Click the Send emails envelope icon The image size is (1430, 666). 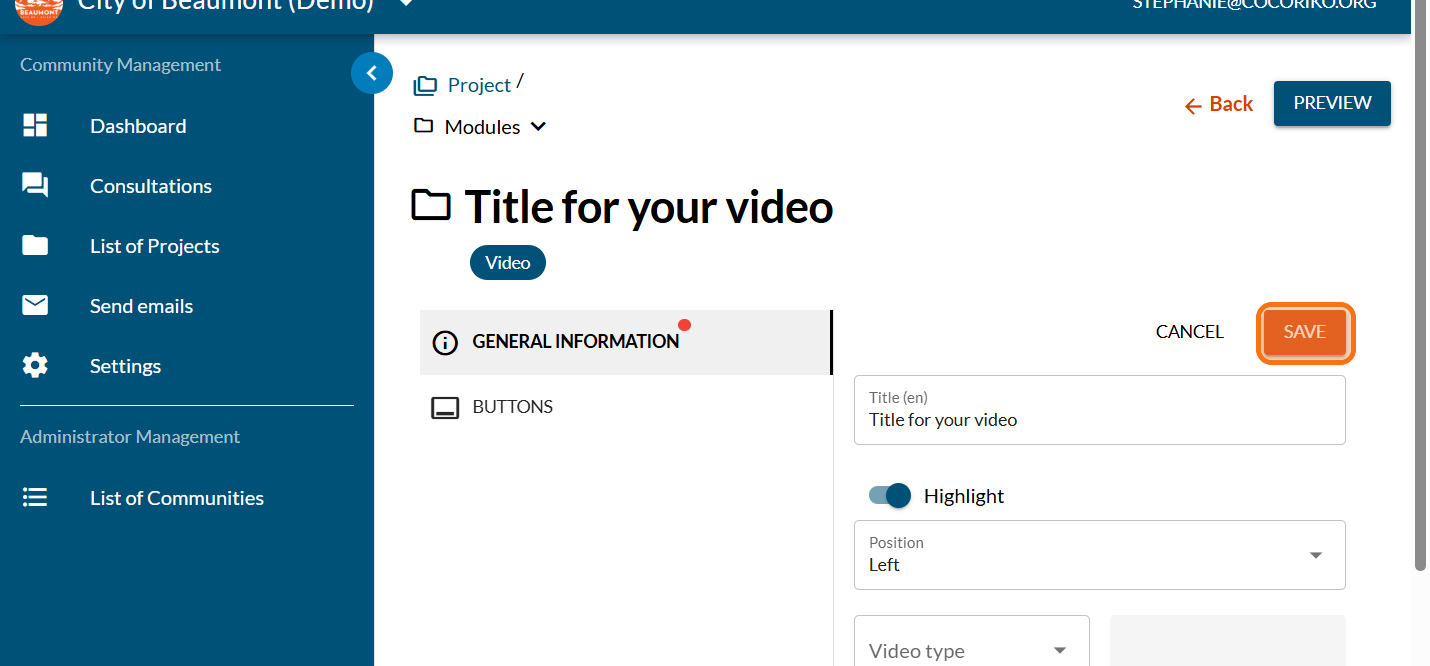click(35, 306)
